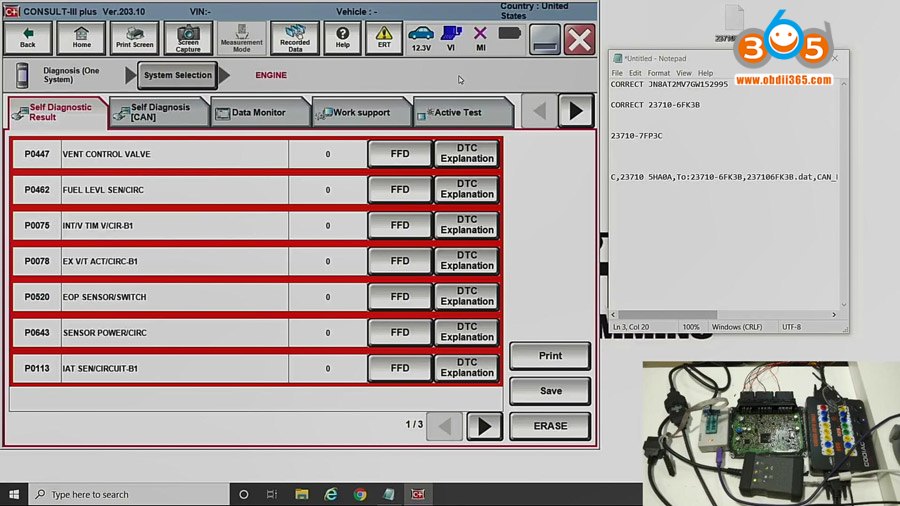The height and width of the screenshot is (506, 900).
Task: Go to previous DTC page arrow
Action: (444, 426)
